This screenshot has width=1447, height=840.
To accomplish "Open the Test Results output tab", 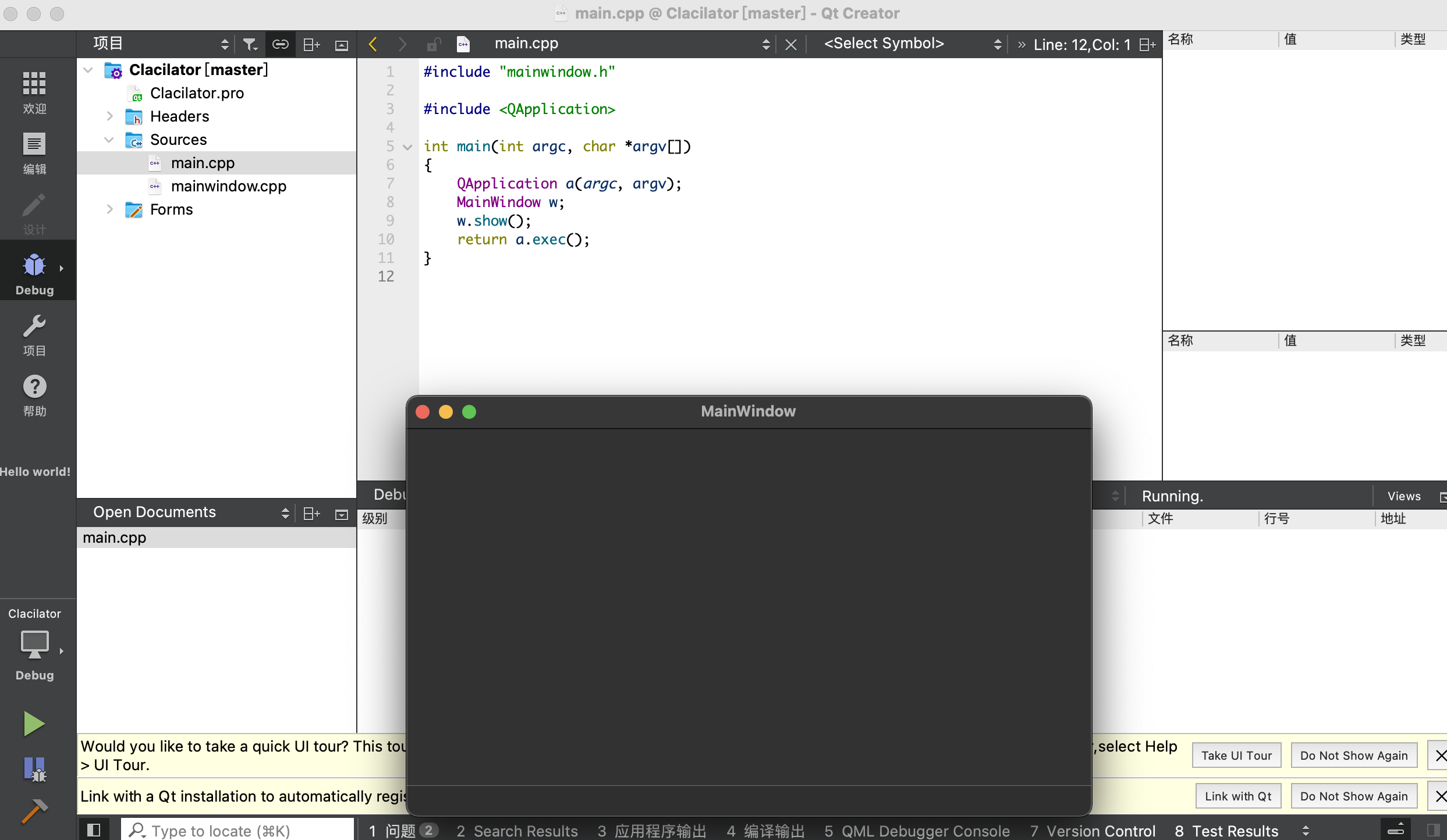I will pyautogui.click(x=1227, y=831).
